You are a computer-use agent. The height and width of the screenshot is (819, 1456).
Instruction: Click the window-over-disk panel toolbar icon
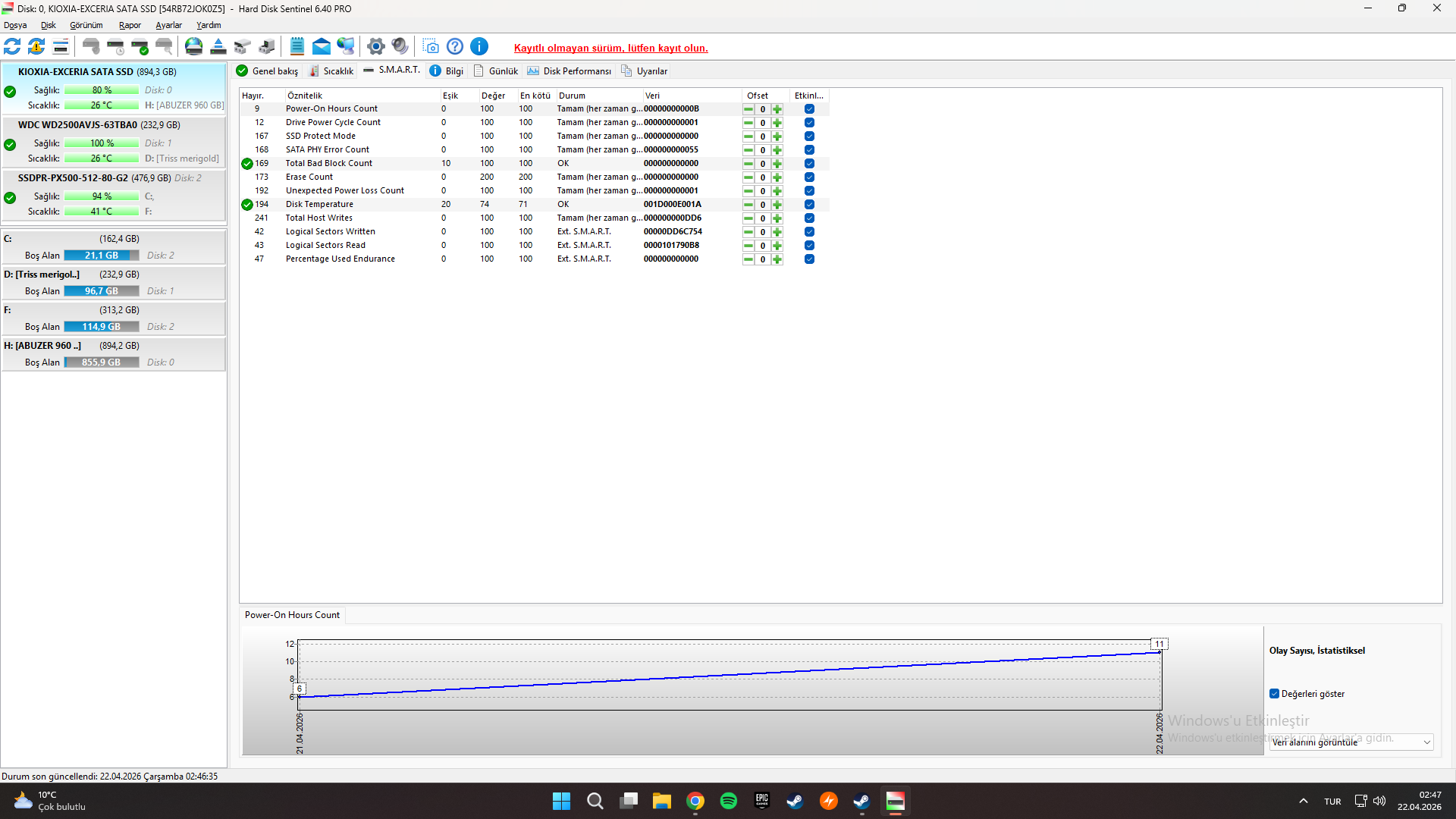pyautogui.click(x=61, y=47)
